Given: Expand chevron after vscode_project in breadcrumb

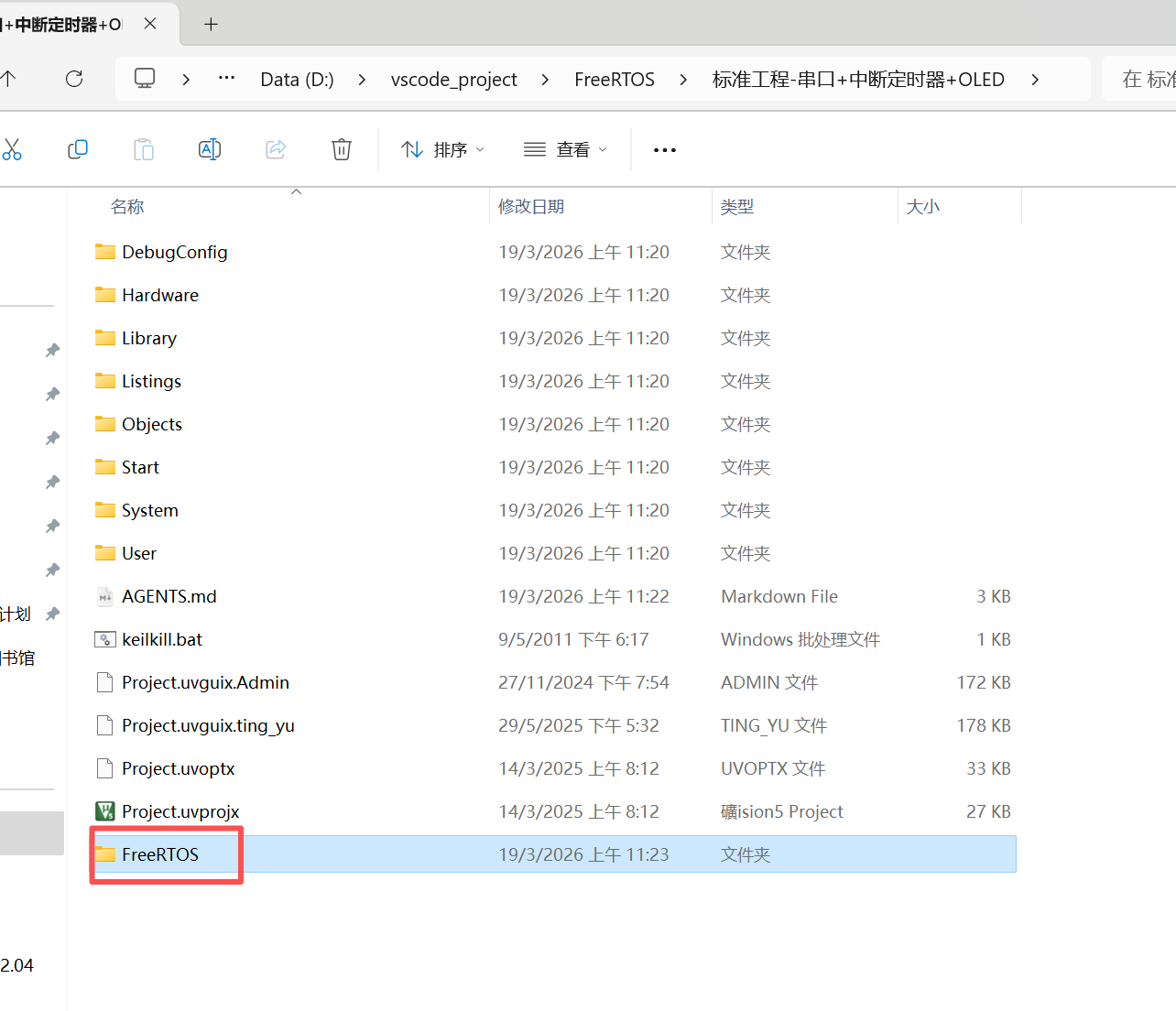Looking at the screenshot, I should click(x=546, y=80).
